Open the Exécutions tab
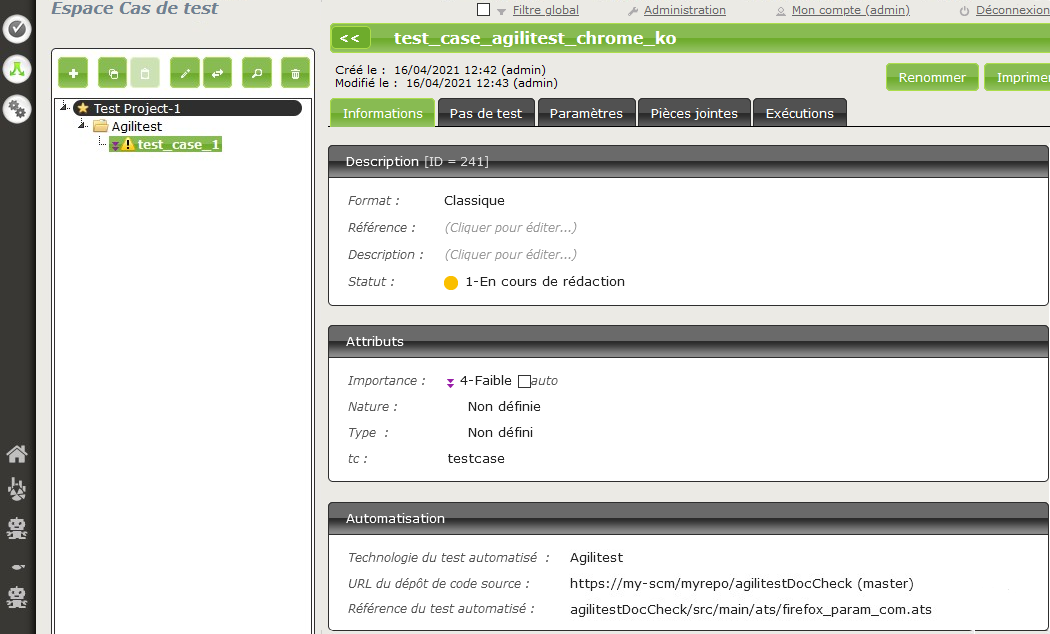 (x=799, y=113)
